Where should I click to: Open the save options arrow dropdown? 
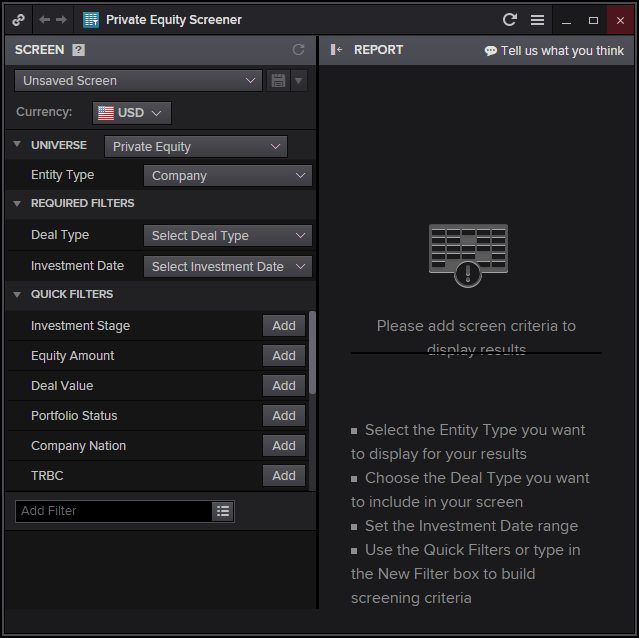point(299,81)
